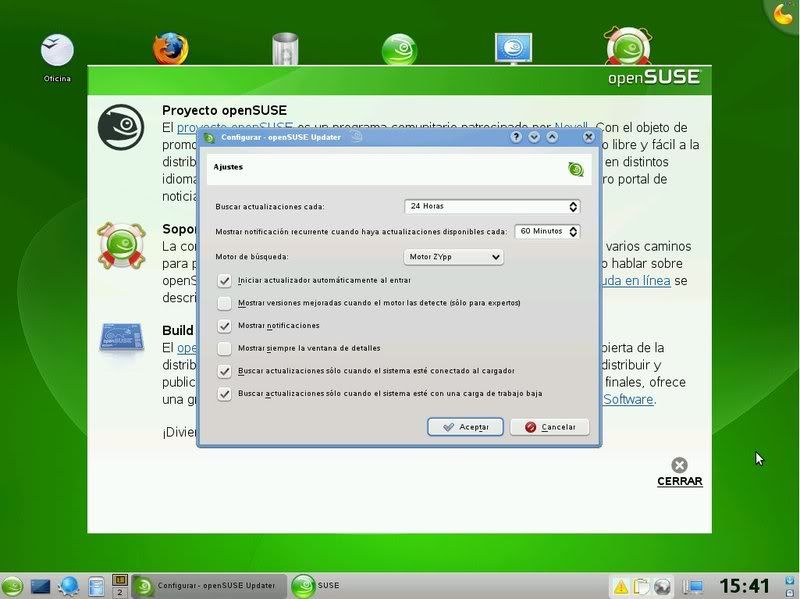
Task: Click Aceptar to confirm settings
Action: click(x=465, y=427)
